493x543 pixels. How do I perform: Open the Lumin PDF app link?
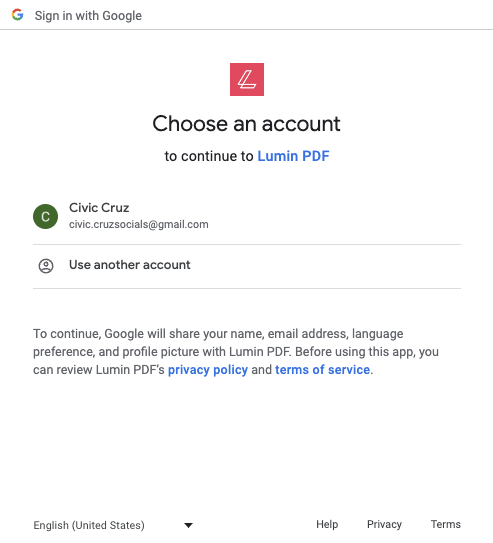tap(293, 156)
